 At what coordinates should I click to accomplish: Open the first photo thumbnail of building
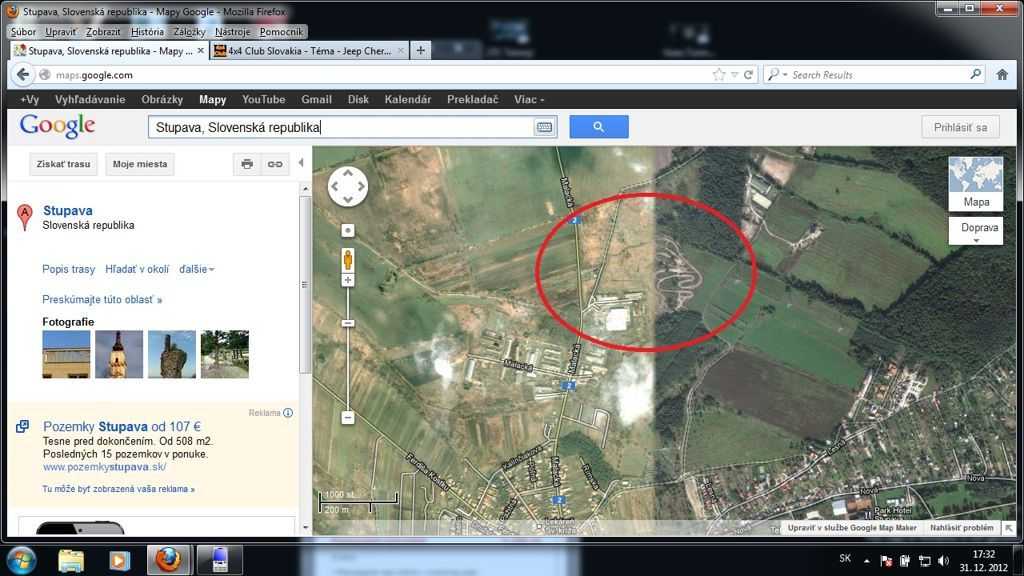click(67, 354)
